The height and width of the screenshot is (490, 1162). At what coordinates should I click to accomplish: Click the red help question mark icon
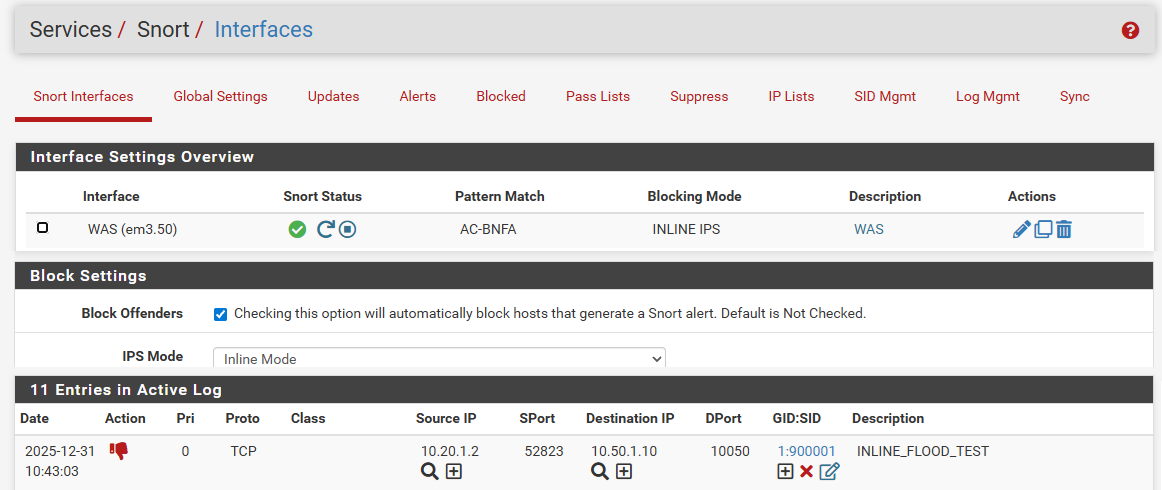(1130, 30)
